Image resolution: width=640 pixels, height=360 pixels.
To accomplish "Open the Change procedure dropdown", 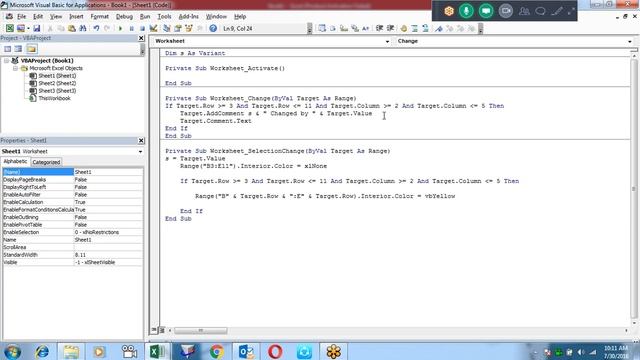I will coord(630,41).
